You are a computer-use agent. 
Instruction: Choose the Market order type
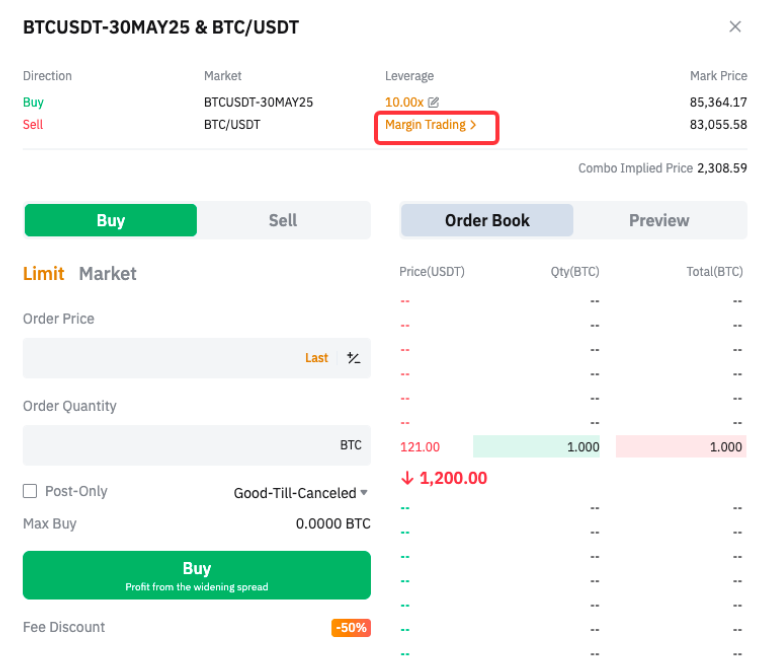tap(108, 273)
